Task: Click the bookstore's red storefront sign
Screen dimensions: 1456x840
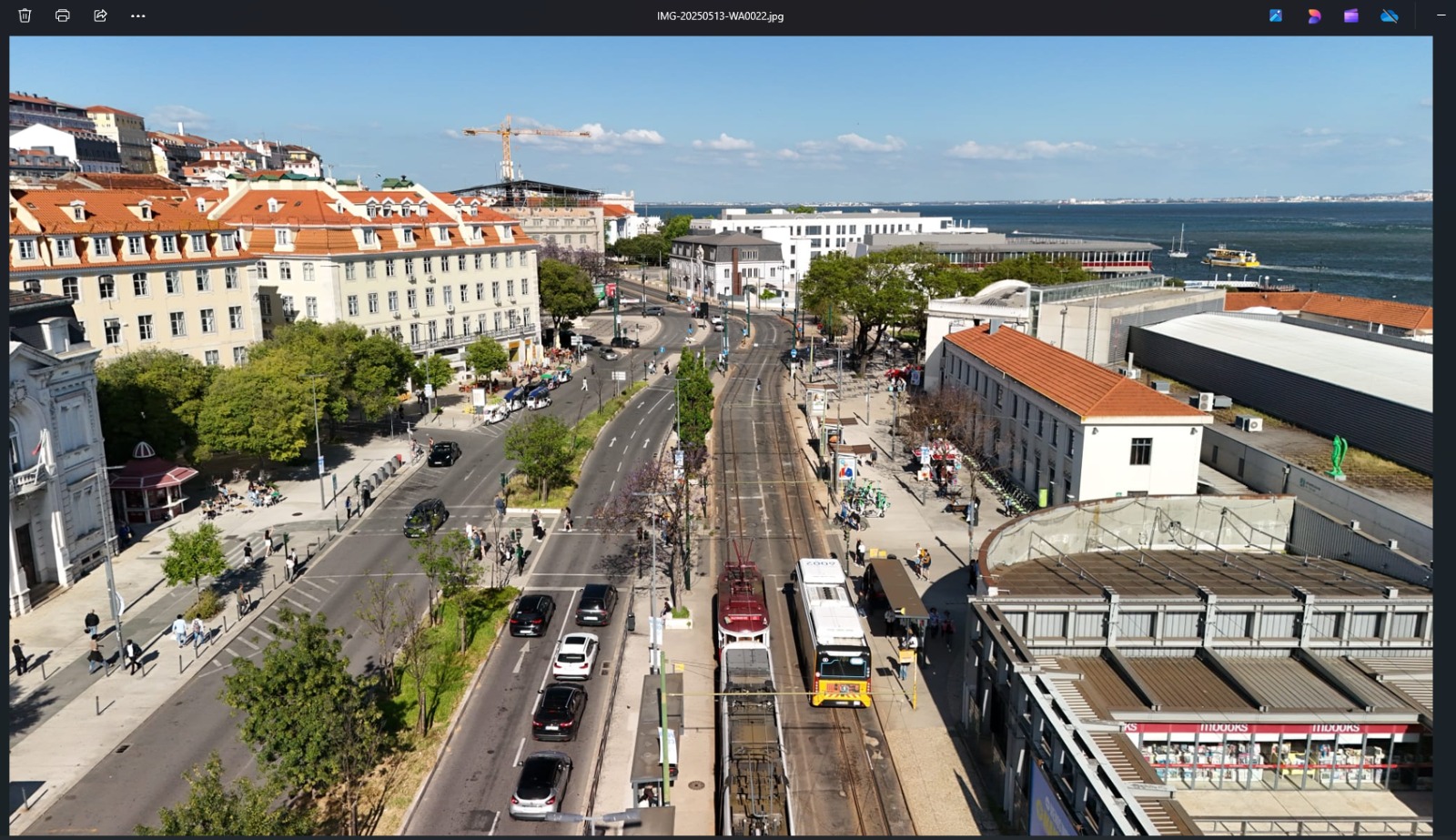Action: [1274, 728]
